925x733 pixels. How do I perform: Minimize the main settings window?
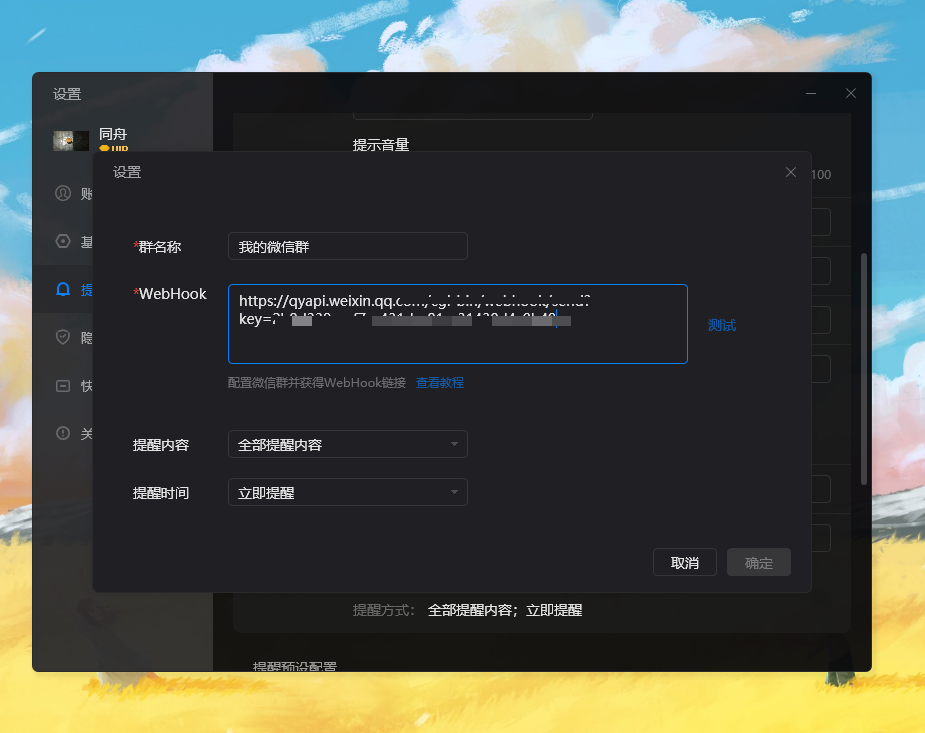tap(811, 93)
